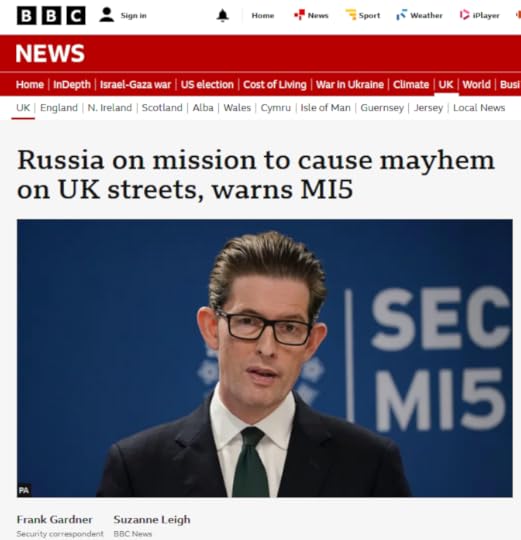Select War in Ukraine in red navigation
Viewport: 521px width, 540px height.
[350, 84]
